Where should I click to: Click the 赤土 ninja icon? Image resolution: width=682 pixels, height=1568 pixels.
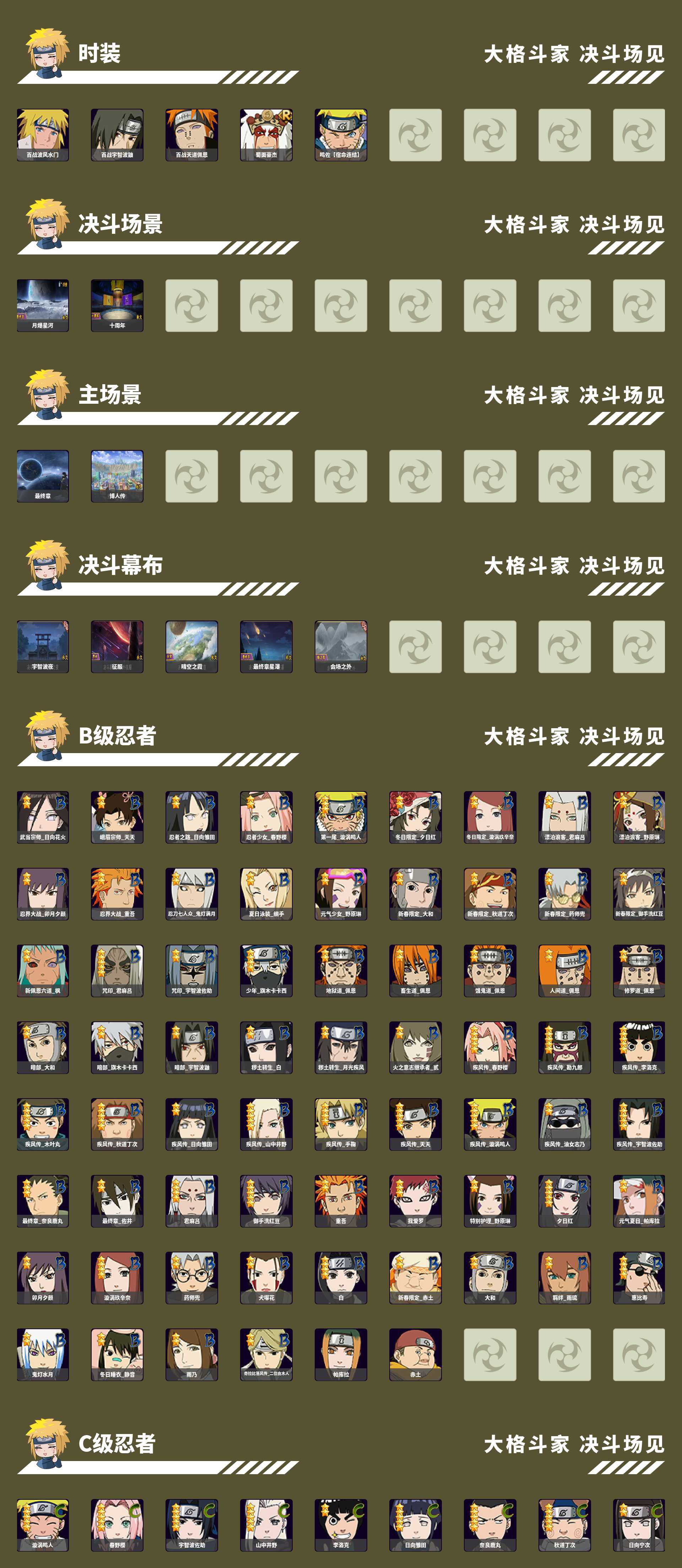pos(416,1354)
